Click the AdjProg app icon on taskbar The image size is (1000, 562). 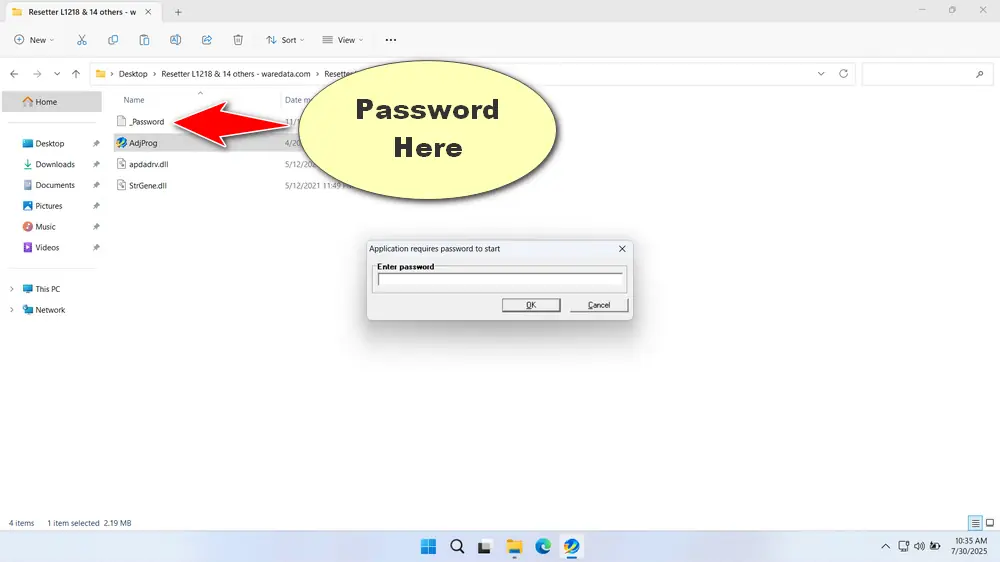pos(571,547)
